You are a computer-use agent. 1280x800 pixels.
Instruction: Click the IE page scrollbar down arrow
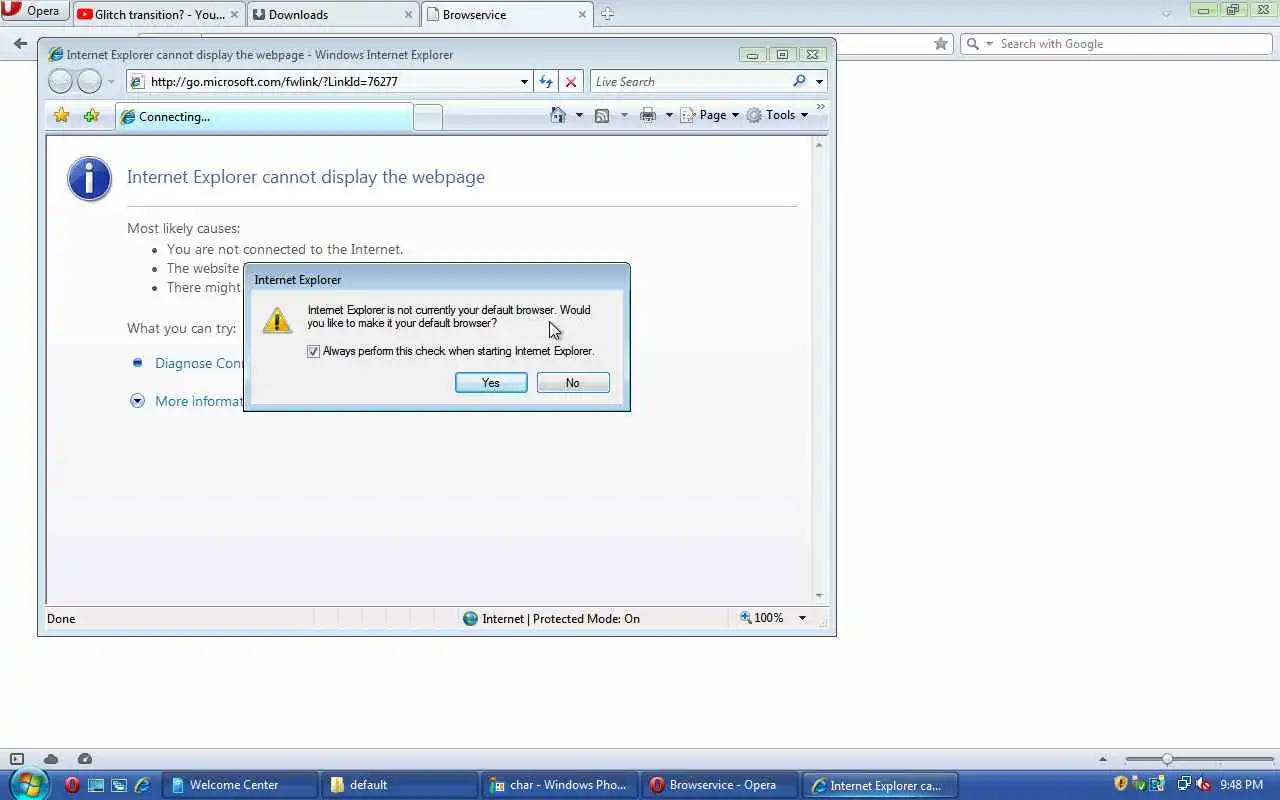pyautogui.click(x=819, y=596)
